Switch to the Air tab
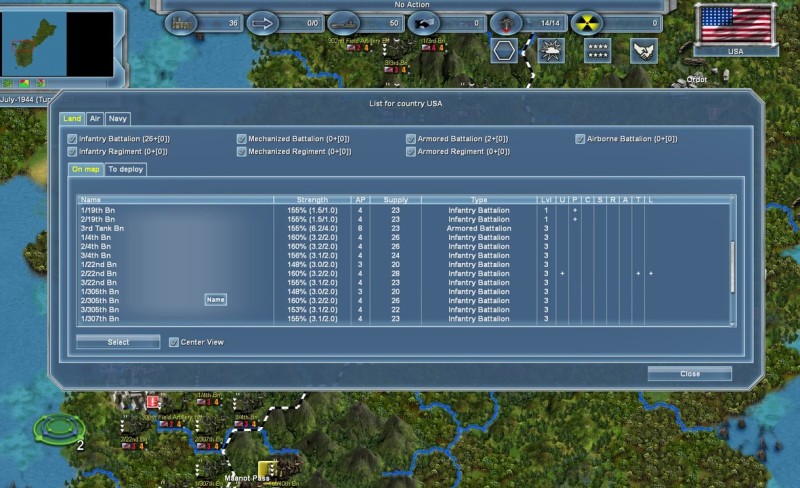This screenshot has height=488, width=800. click(94, 118)
